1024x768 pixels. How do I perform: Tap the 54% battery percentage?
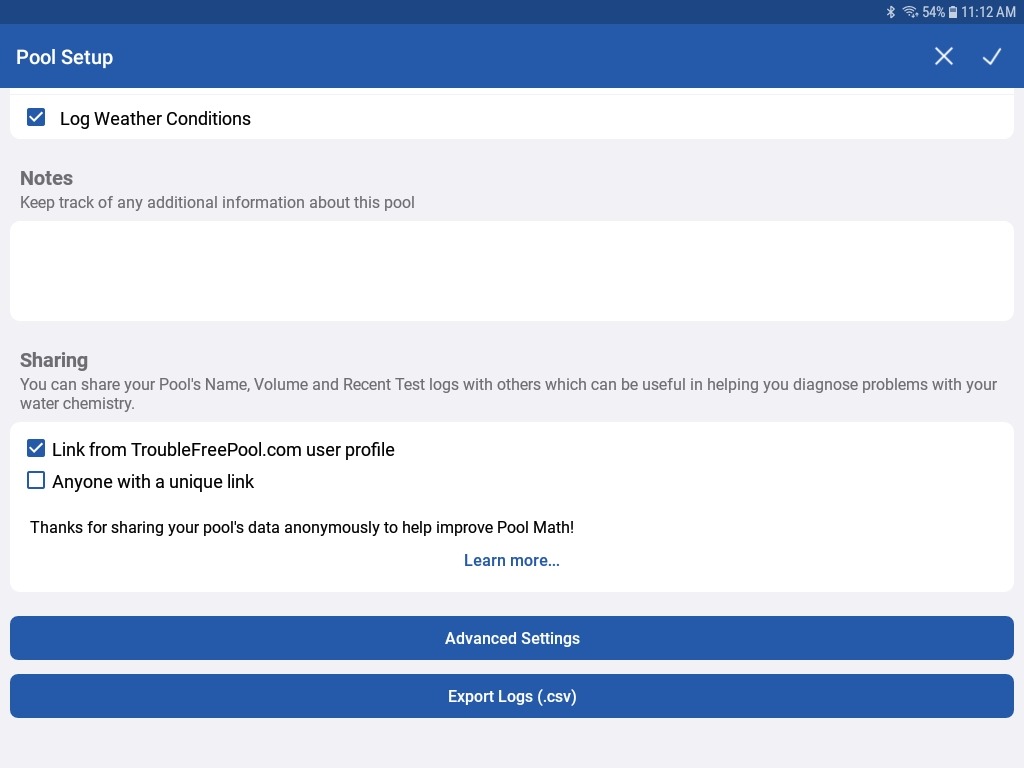933,12
